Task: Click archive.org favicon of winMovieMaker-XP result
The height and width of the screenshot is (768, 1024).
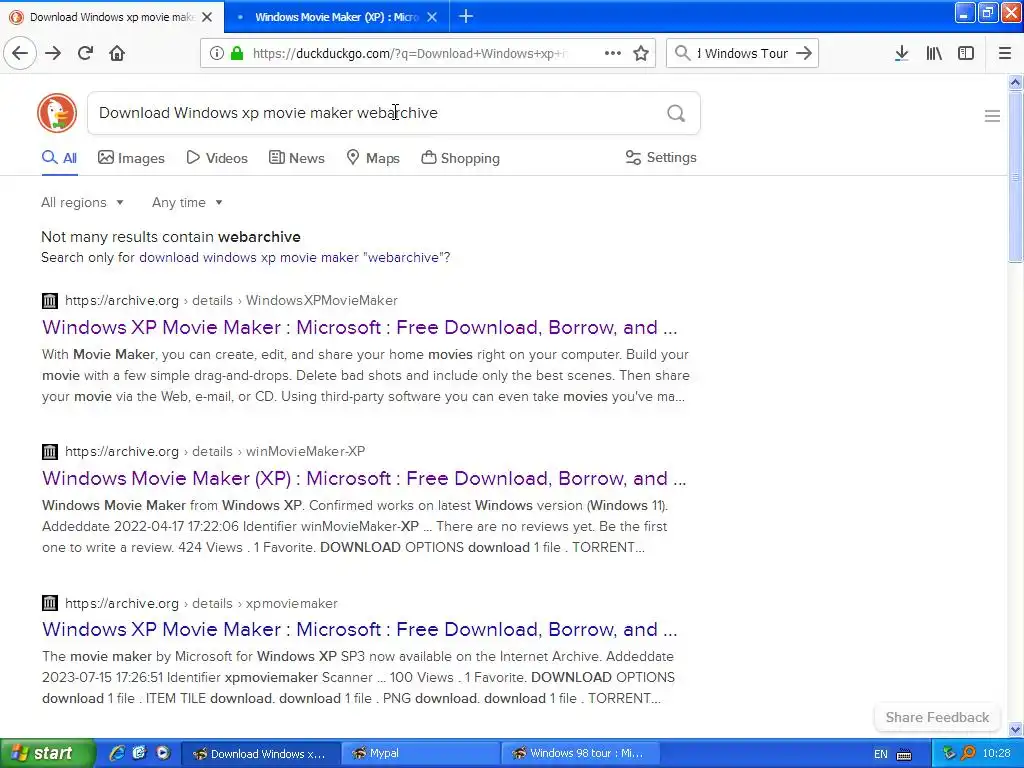Action: (x=50, y=451)
